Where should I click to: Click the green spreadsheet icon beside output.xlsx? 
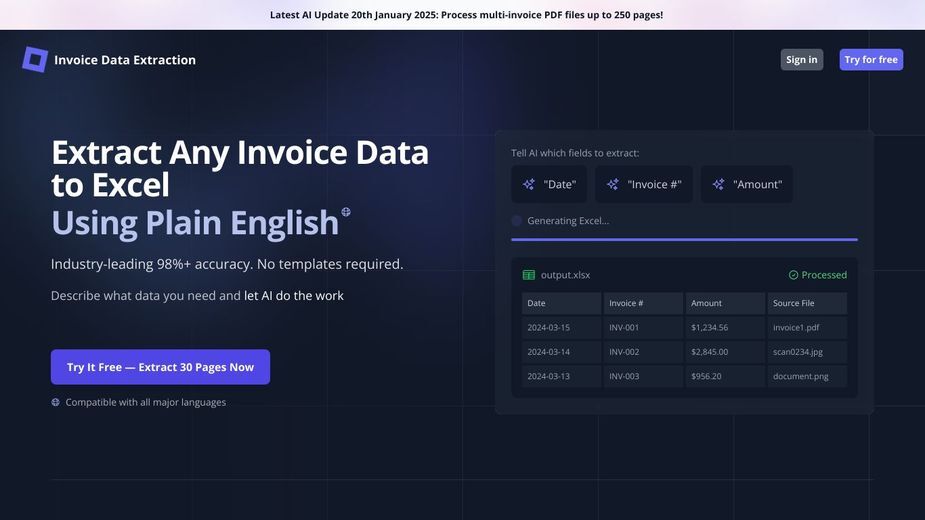point(529,275)
